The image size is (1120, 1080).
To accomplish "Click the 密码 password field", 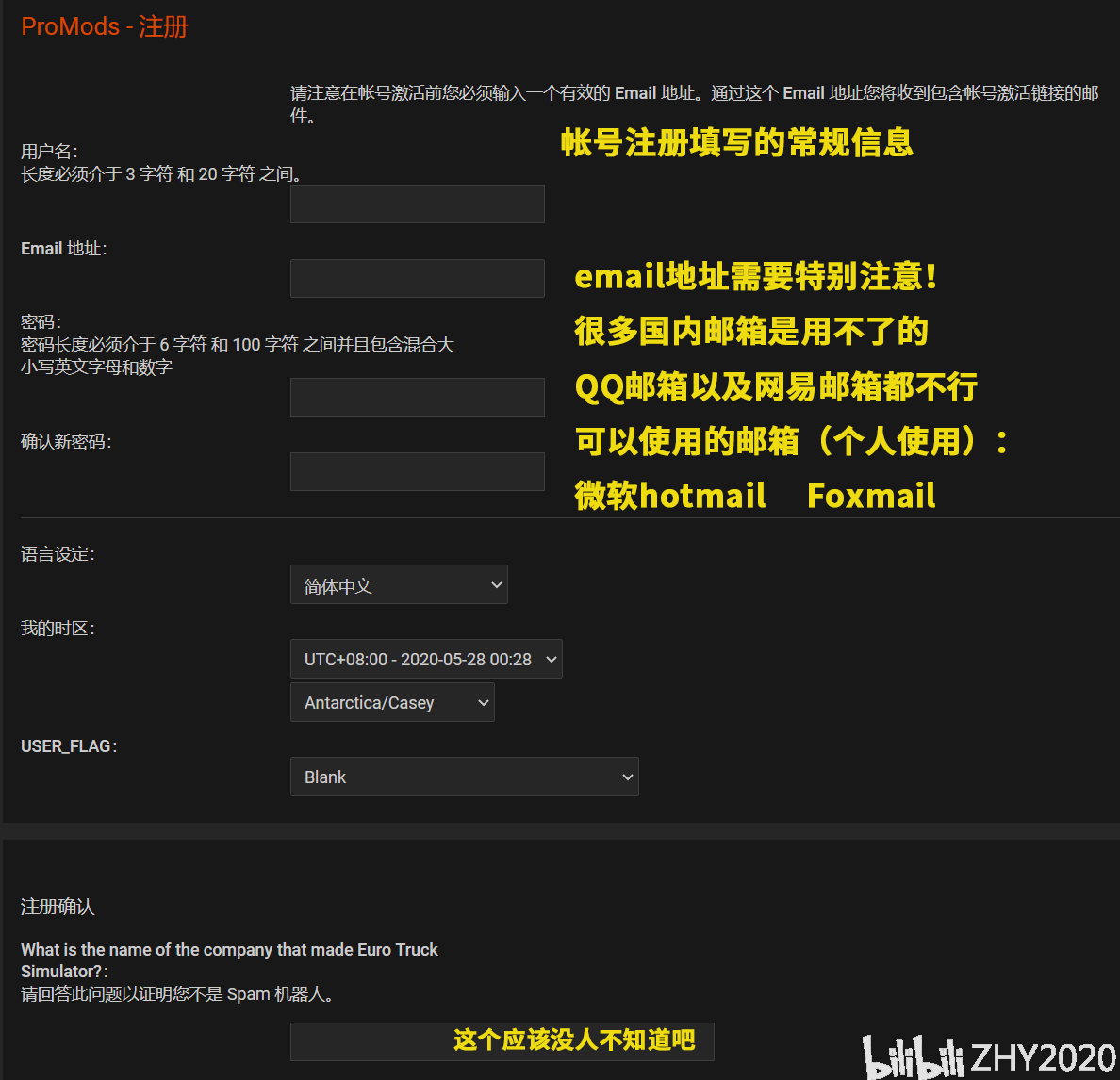I will pos(417,397).
